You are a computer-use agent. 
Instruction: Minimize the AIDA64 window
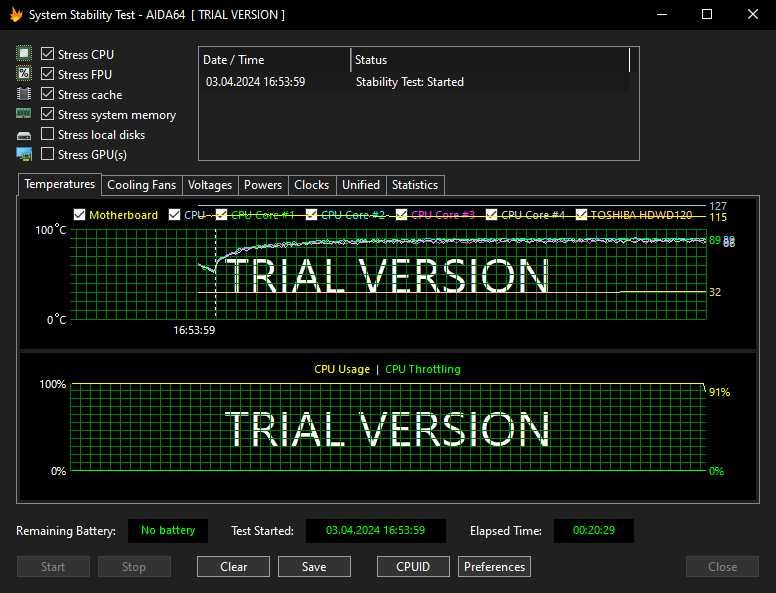[x=662, y=14]
